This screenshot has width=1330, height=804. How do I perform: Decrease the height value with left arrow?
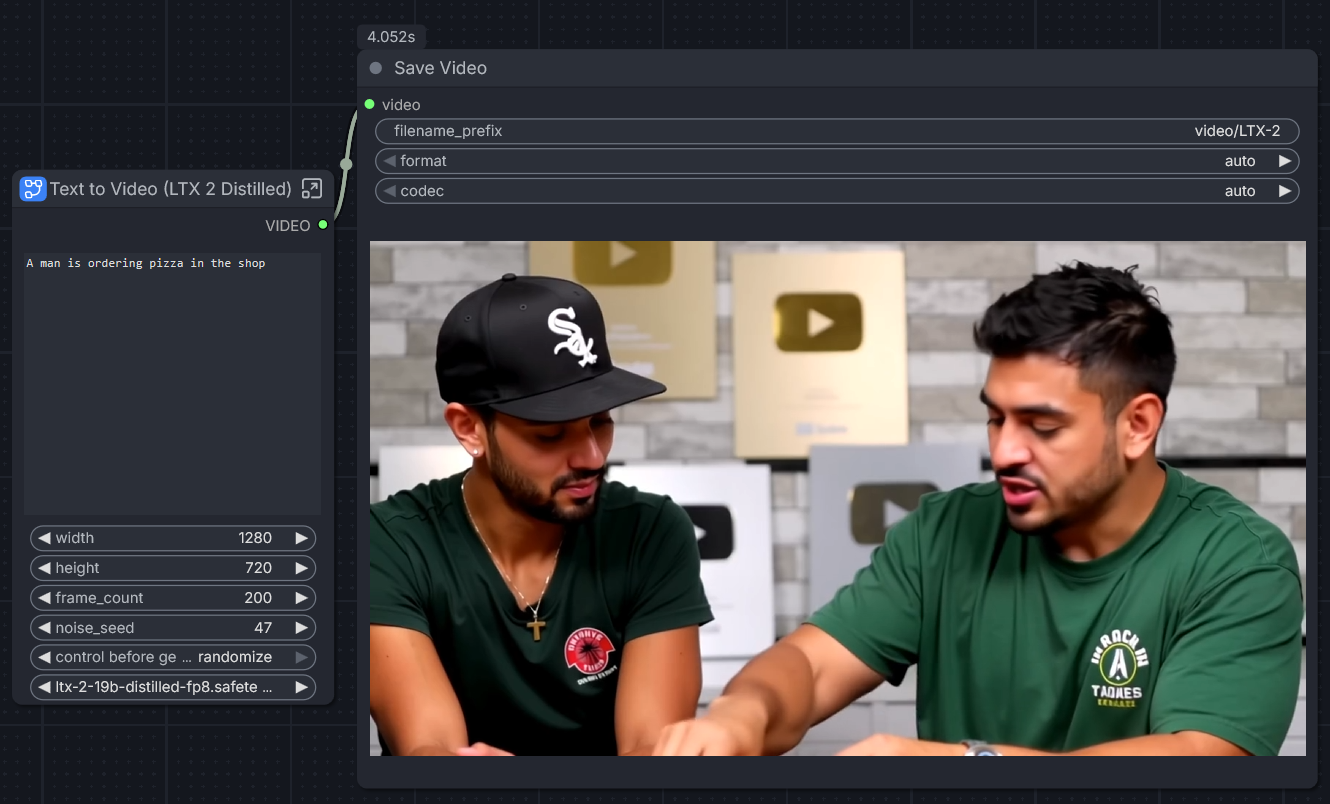44,568
